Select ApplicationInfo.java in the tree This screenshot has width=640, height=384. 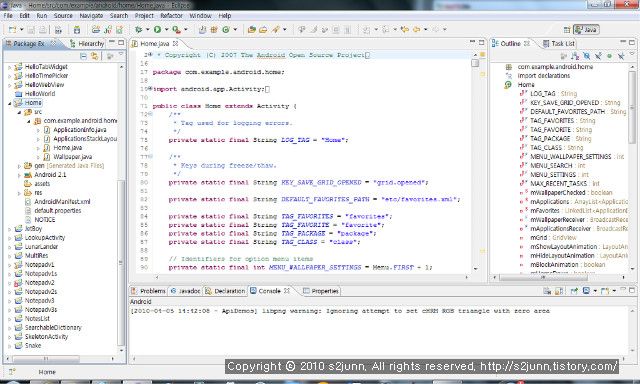[x=80, y=130]
